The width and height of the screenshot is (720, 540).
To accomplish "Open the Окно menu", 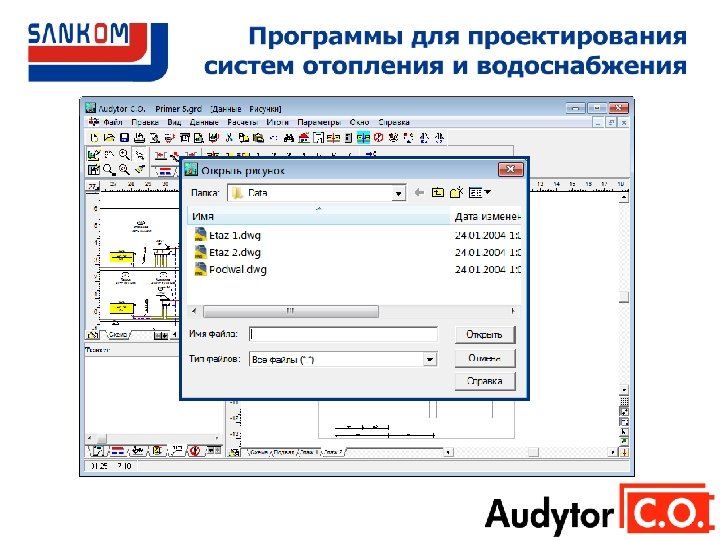I will 359,122.
